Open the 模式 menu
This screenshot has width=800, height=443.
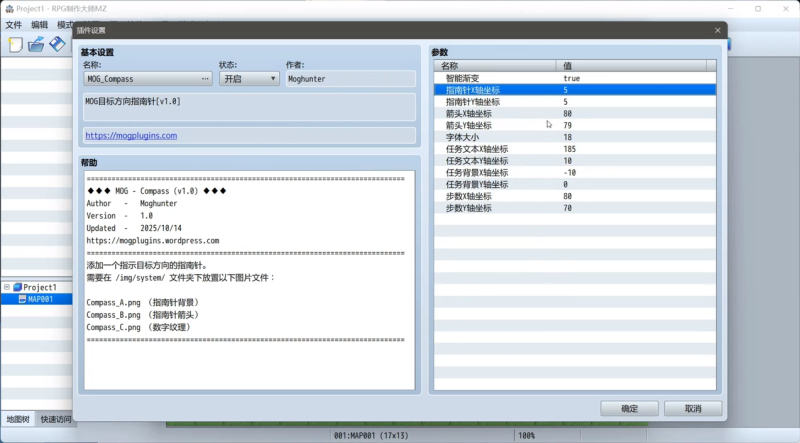(x=65, y=25)
